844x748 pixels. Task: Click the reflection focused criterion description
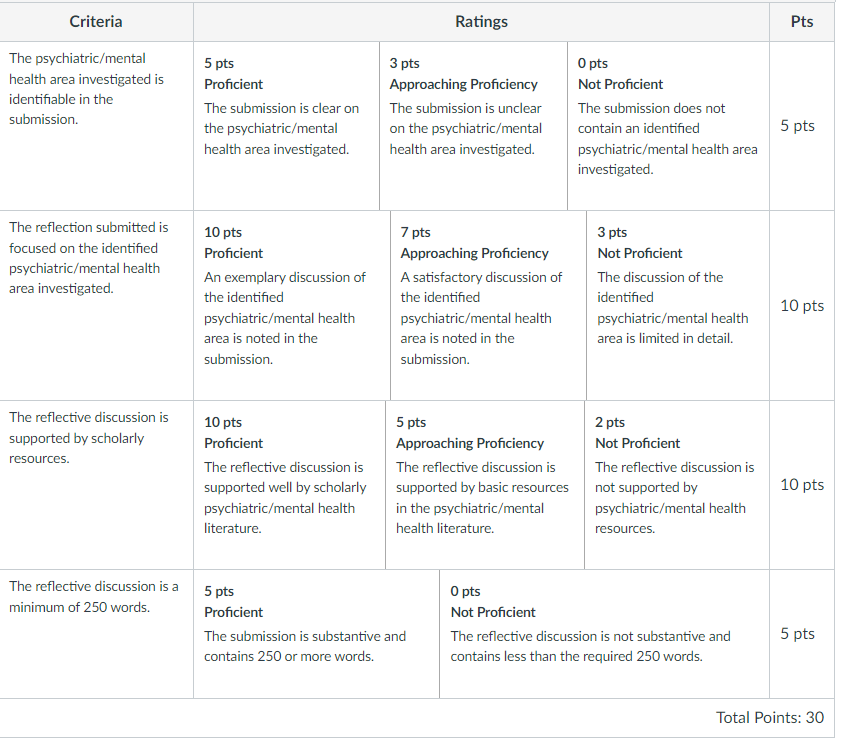click(x=89, y=258)
